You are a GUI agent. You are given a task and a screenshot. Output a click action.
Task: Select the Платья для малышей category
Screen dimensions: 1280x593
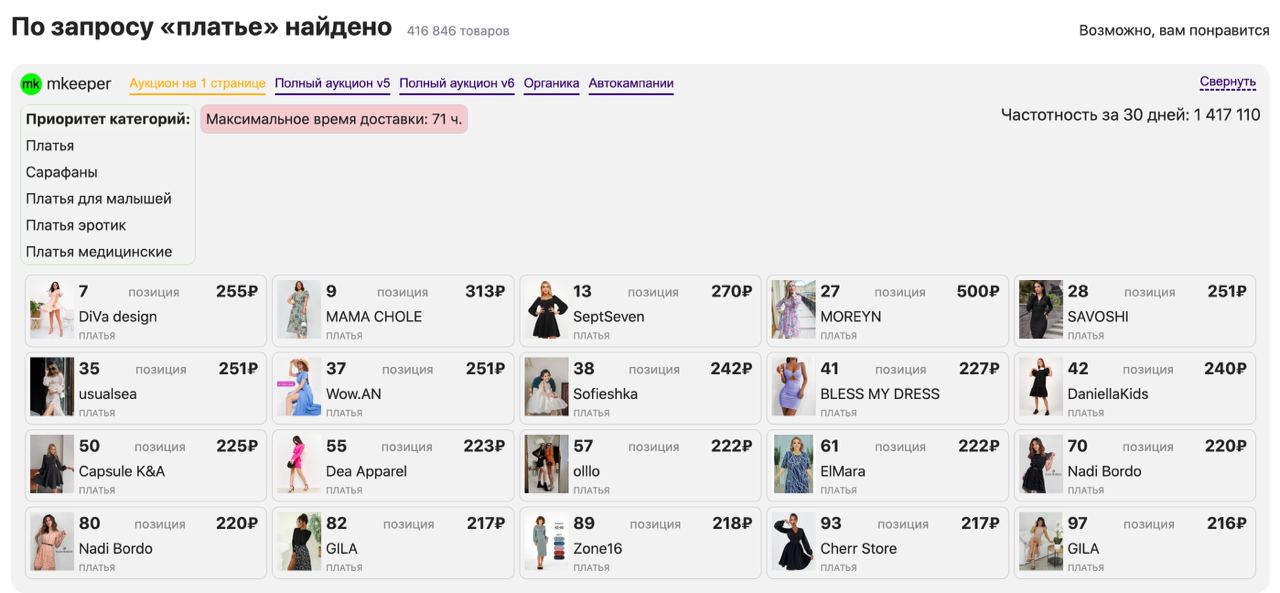point(99,199)
